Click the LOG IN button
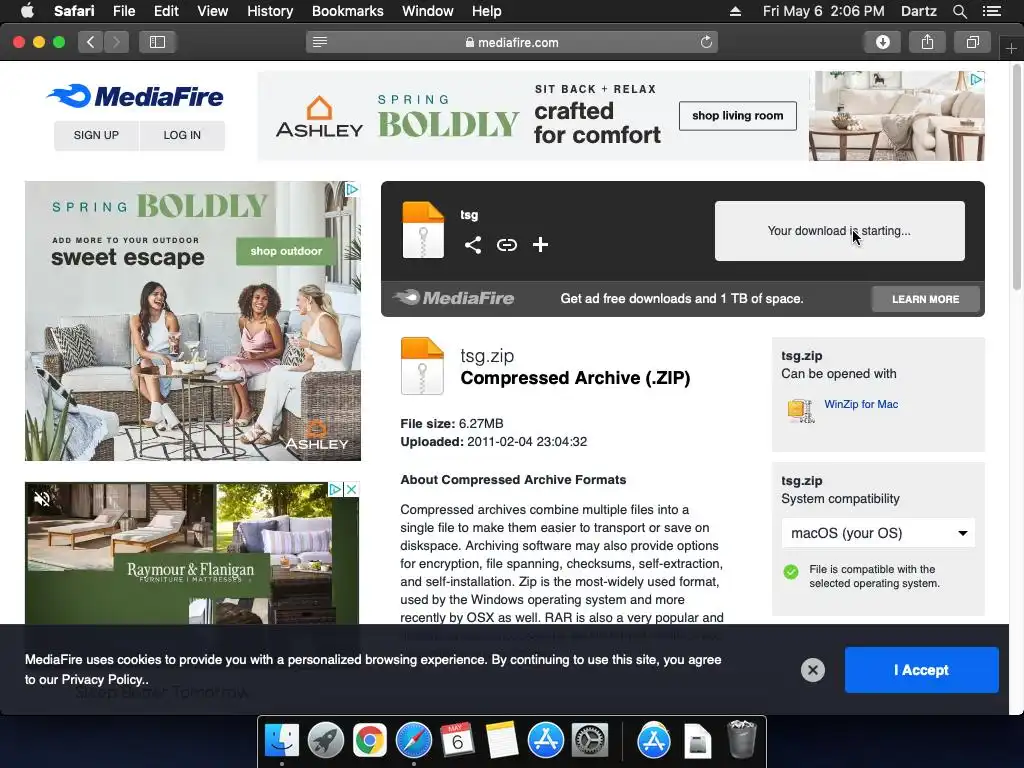Viewport: 1024px width, 768px height. click(x=182, y=135)
